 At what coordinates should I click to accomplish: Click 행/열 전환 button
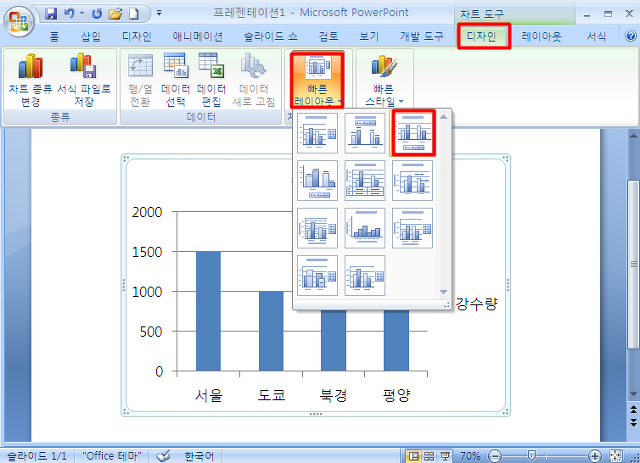(x=140, y=80)
